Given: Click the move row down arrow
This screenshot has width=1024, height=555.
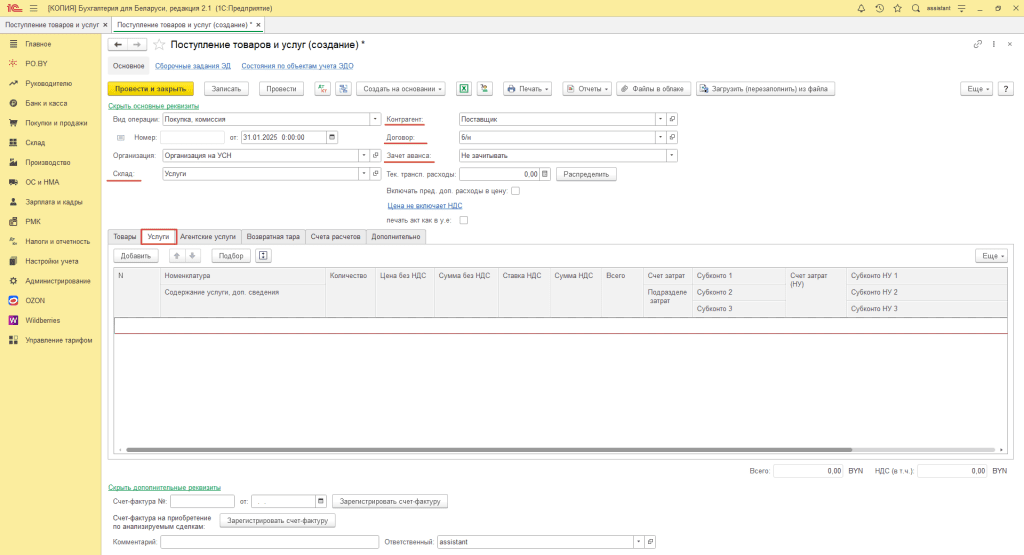Looking at the screenshot, I should [194, 255].
